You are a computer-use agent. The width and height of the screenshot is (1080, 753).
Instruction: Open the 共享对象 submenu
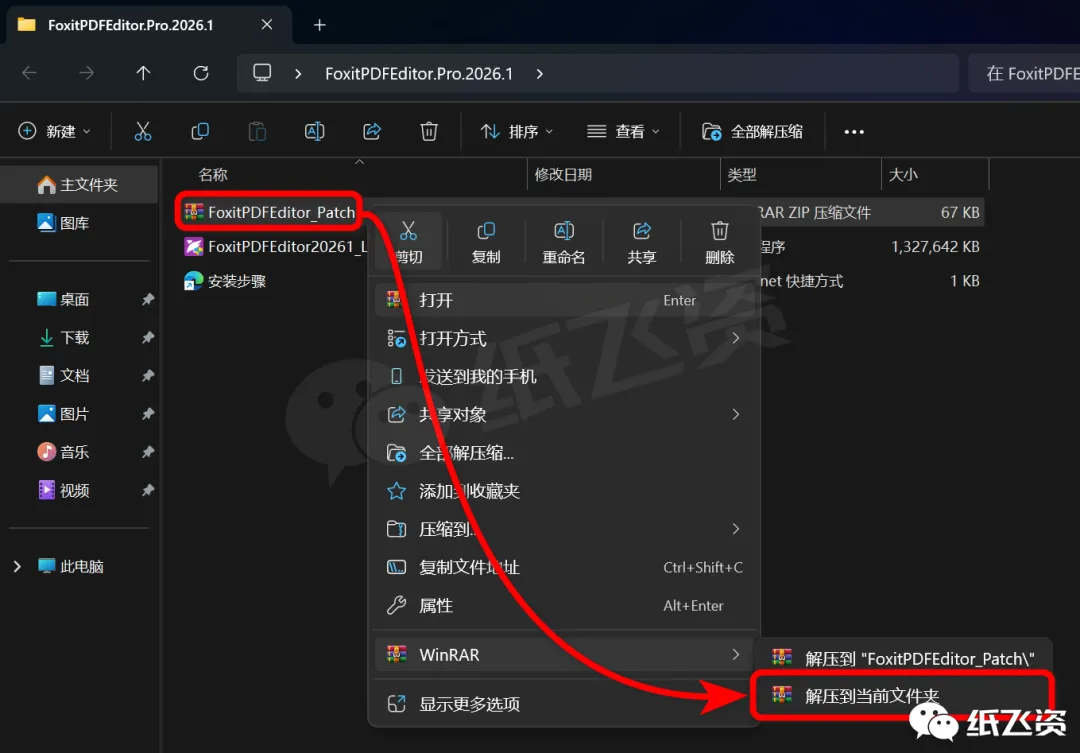click(564, 415)
